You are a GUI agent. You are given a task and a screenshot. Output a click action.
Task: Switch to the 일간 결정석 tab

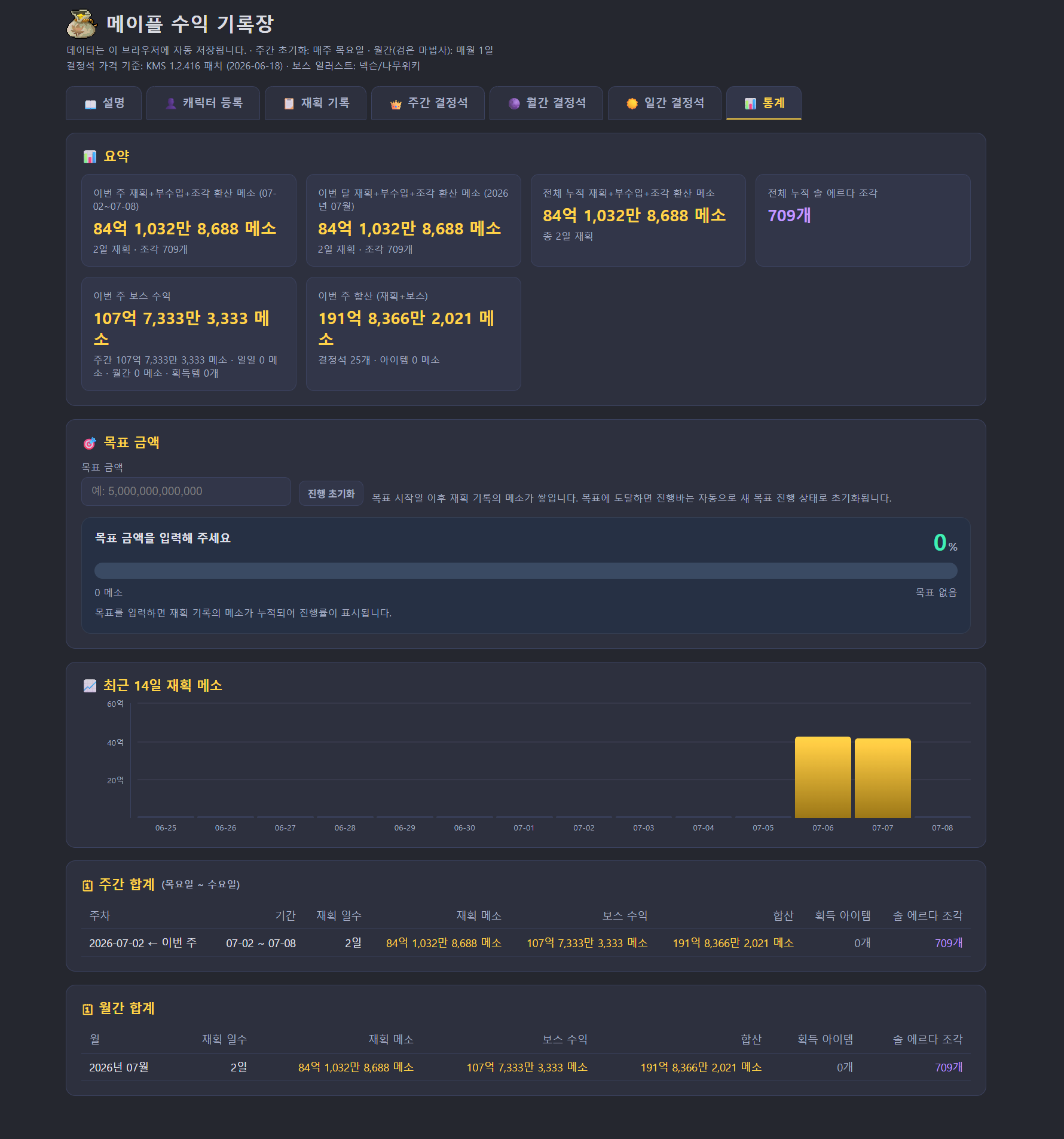pos(665,103)
